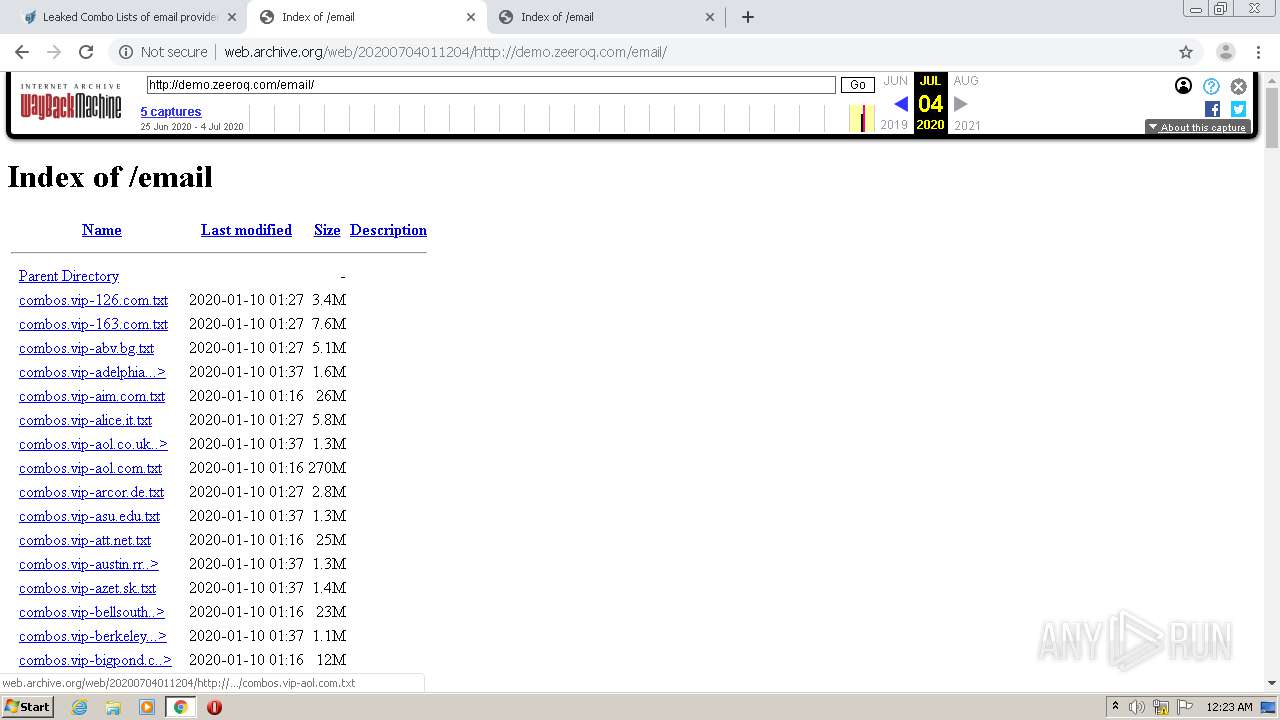
Task: Close the third Index of /email tab
Action: coord(710,17)
